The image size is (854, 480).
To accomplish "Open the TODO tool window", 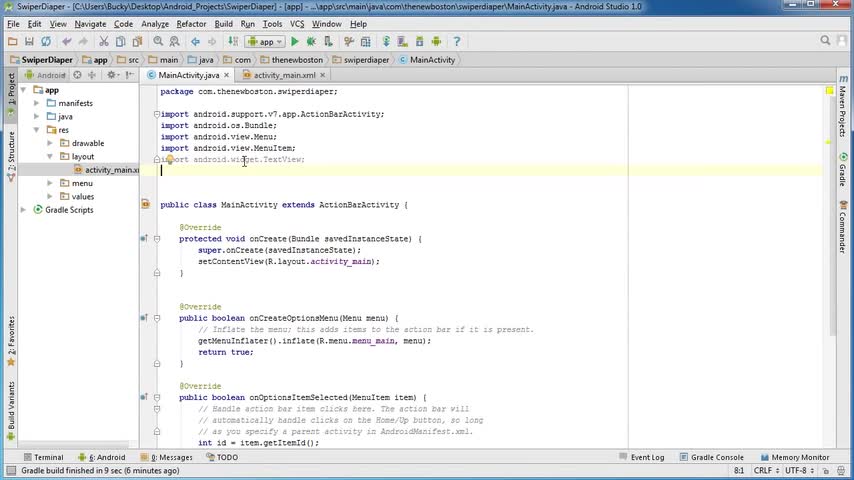I will (x=222, y=458).
